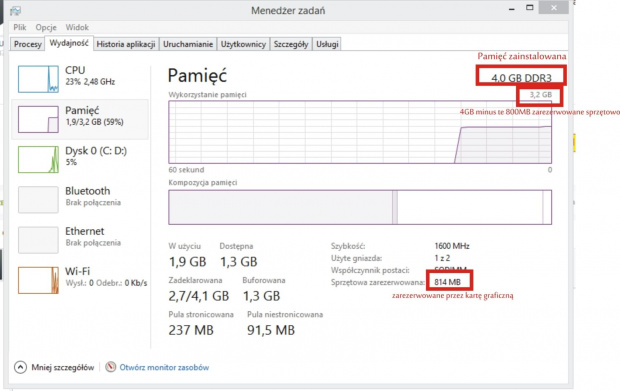The width and height of the screenshot is (620, 391).
Task: Open the Dysk 0 (C: D:) graph
Action: [x=38, y=160]
